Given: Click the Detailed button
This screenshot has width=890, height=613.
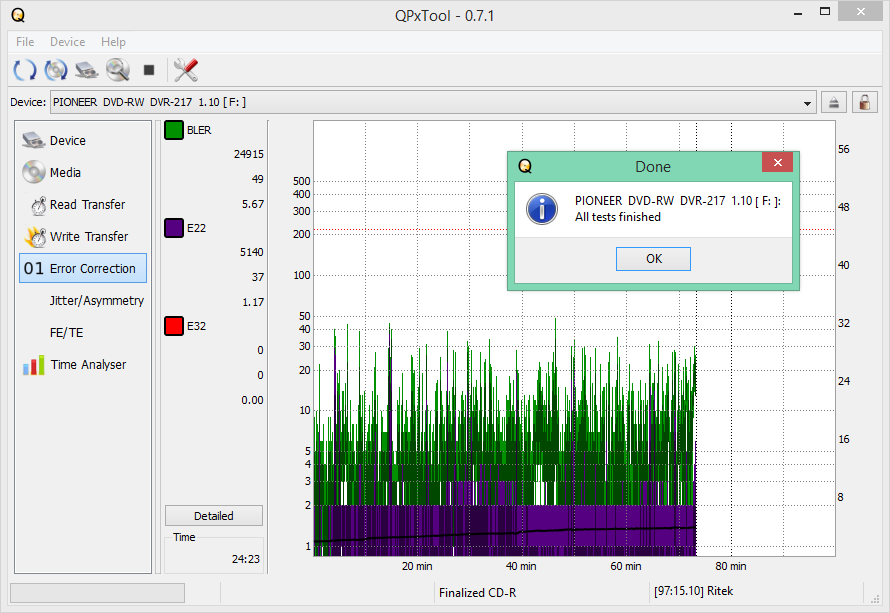Looking at the screenshot, I should pos(214,515).
